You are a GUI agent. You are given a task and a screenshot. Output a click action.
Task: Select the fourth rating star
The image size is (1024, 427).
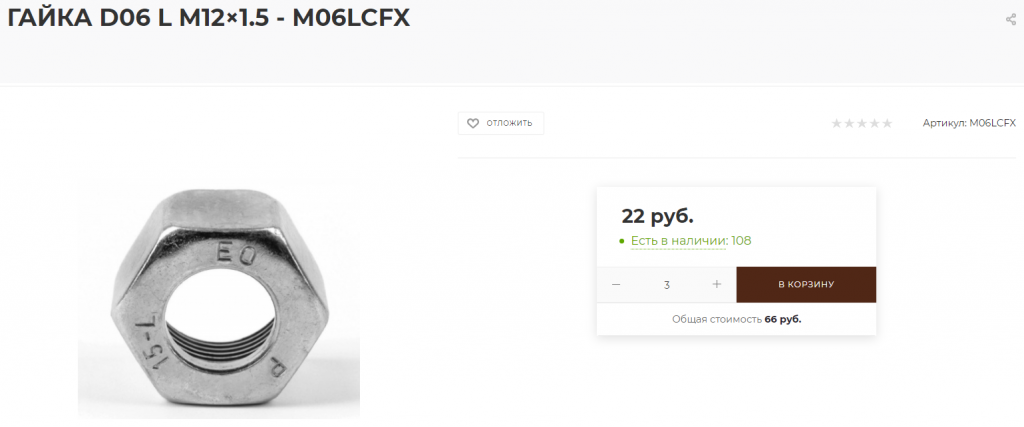(x=874, y=123)
